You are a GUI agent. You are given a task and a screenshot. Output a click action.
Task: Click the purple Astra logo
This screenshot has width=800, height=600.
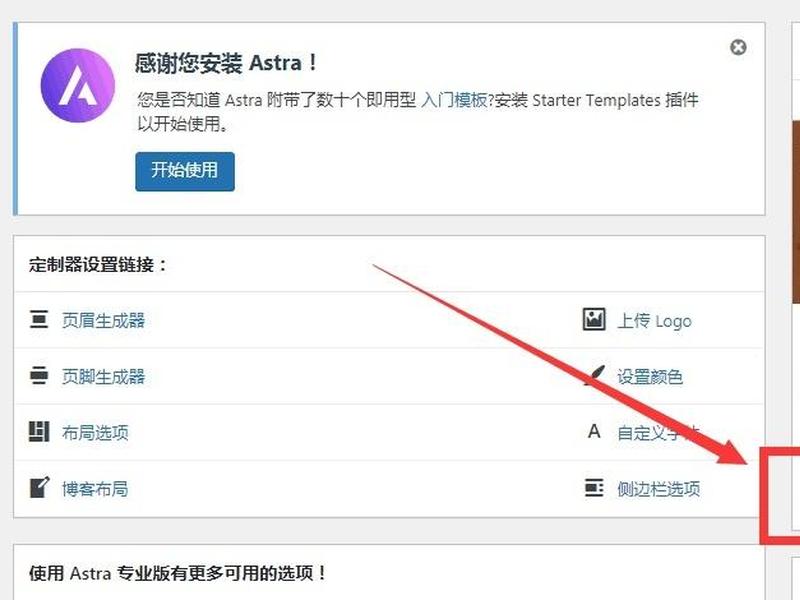point(78,85)
